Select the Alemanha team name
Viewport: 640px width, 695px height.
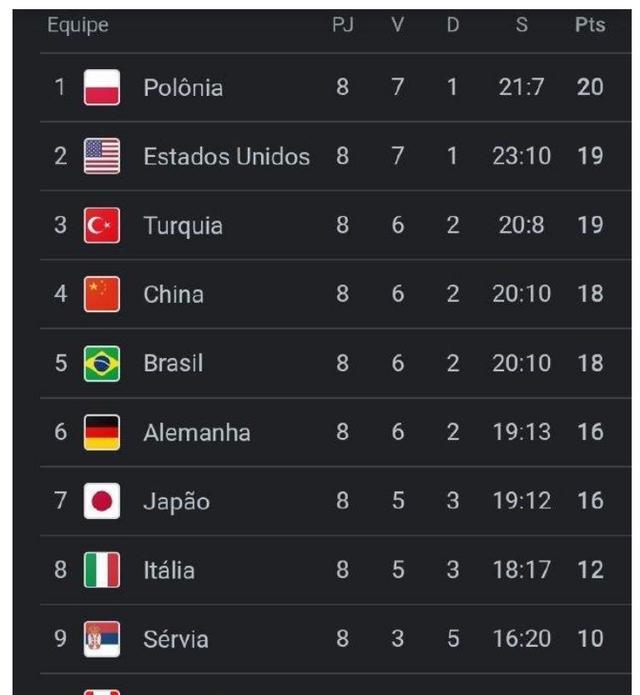tap(197, 433)
